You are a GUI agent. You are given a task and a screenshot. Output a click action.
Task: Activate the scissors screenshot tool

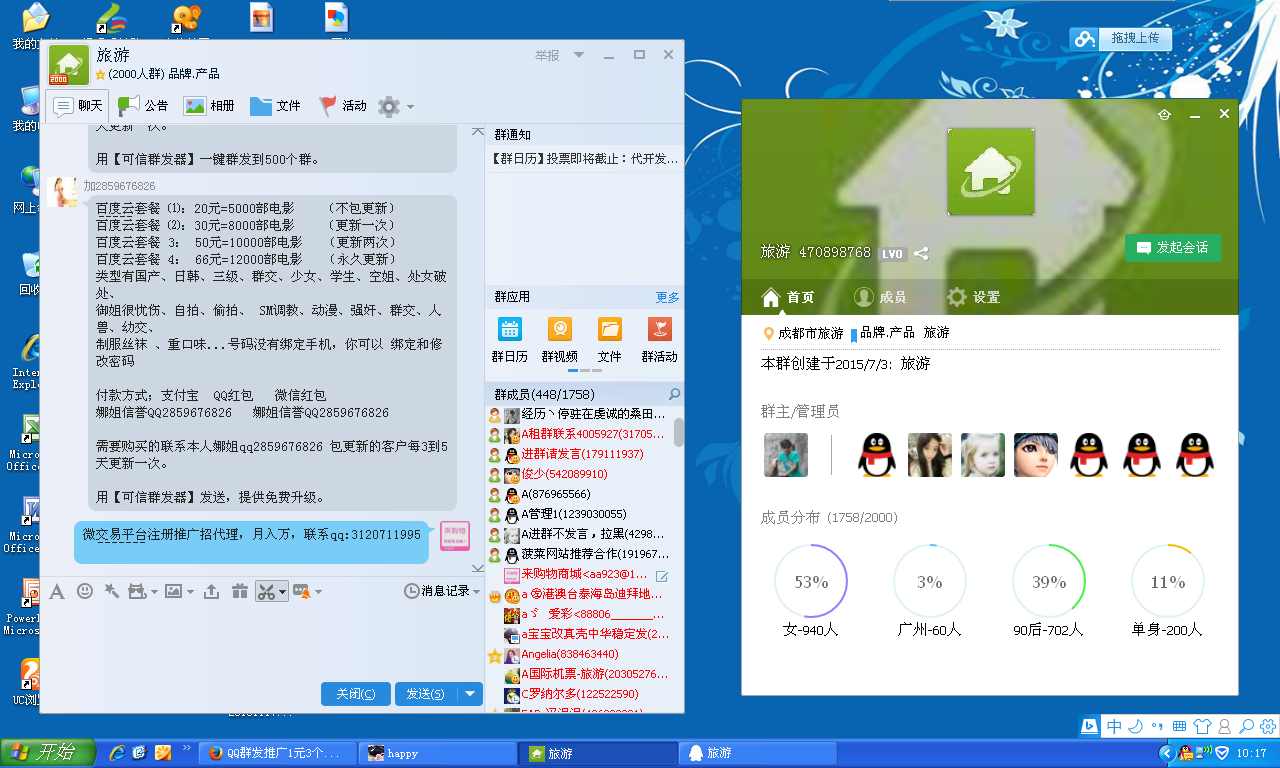(x=266, y=591)
